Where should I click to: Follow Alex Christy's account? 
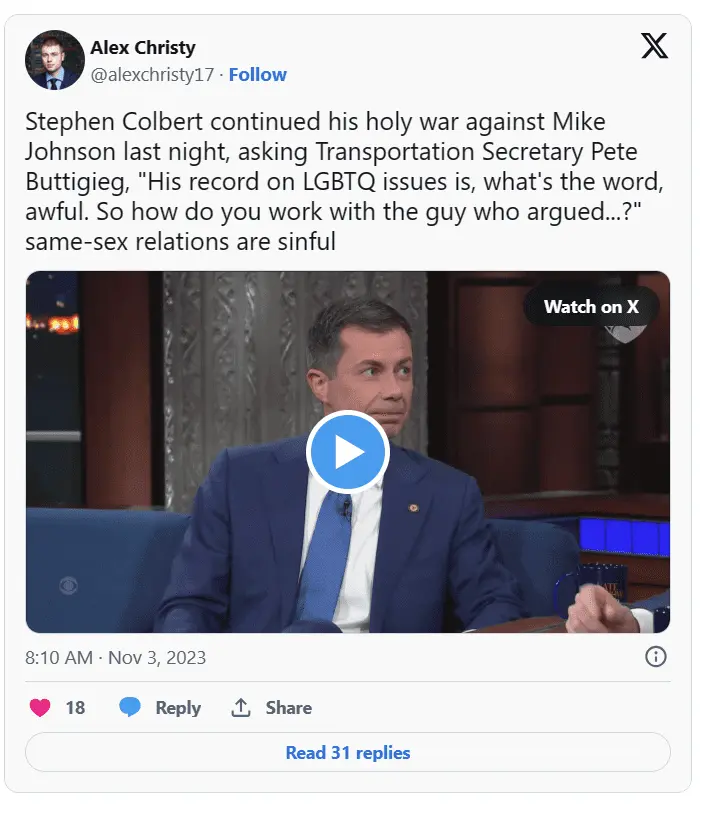257,75
